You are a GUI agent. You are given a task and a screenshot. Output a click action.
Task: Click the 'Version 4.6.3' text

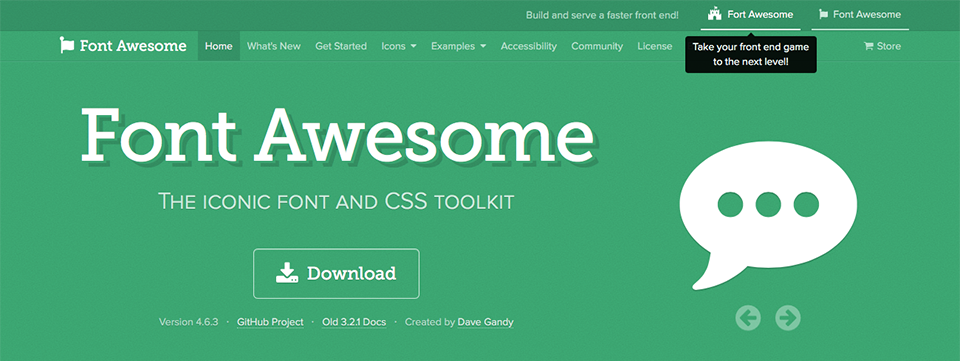point(189,322)
